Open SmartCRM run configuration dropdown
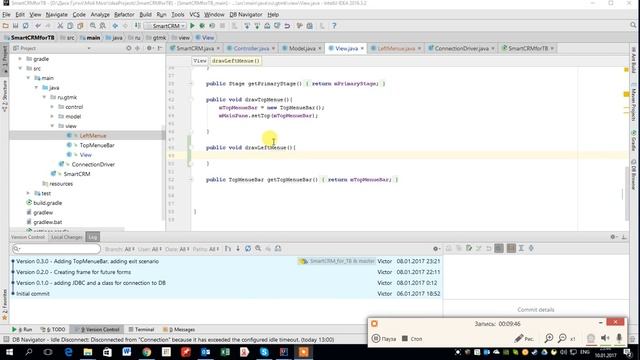This screenshot has height=360, width=640. point(165,26)
